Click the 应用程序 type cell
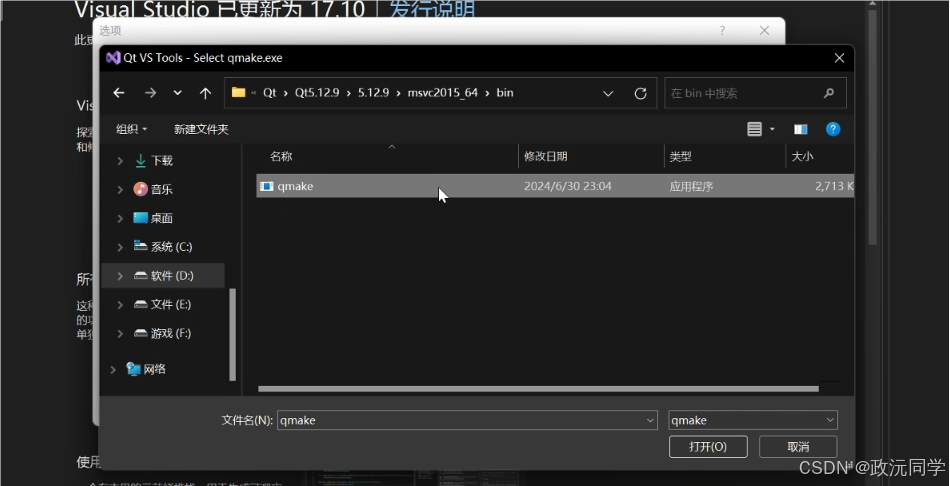This screenshot has width=950, height=486. tap(691, 186)
